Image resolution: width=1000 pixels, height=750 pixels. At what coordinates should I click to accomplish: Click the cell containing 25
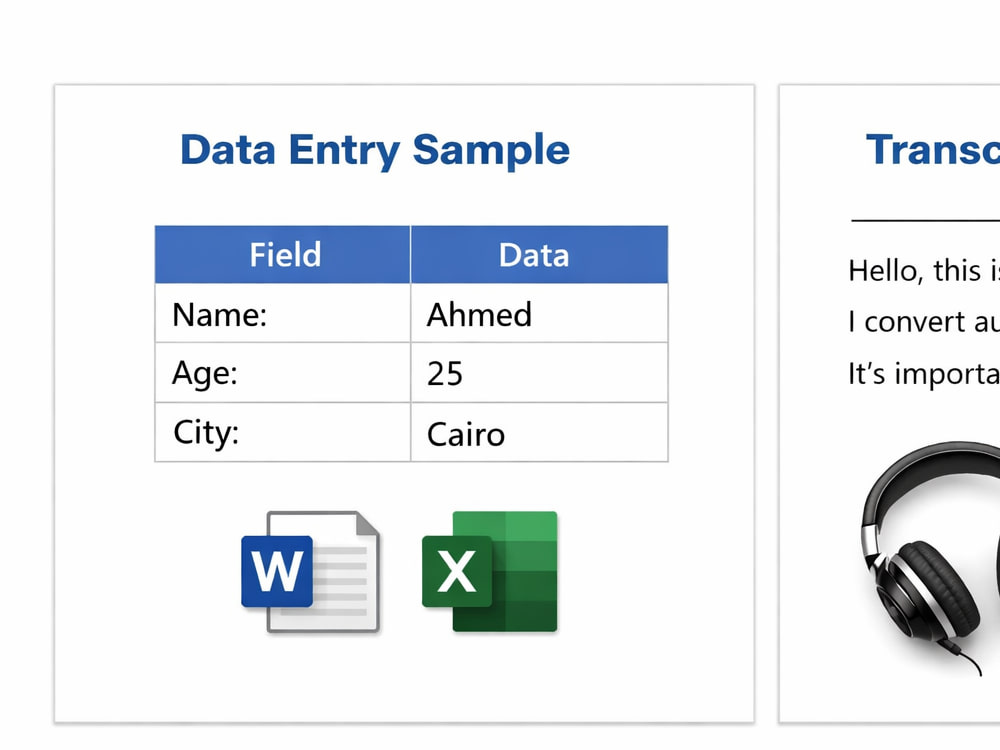tap(540, 372)
